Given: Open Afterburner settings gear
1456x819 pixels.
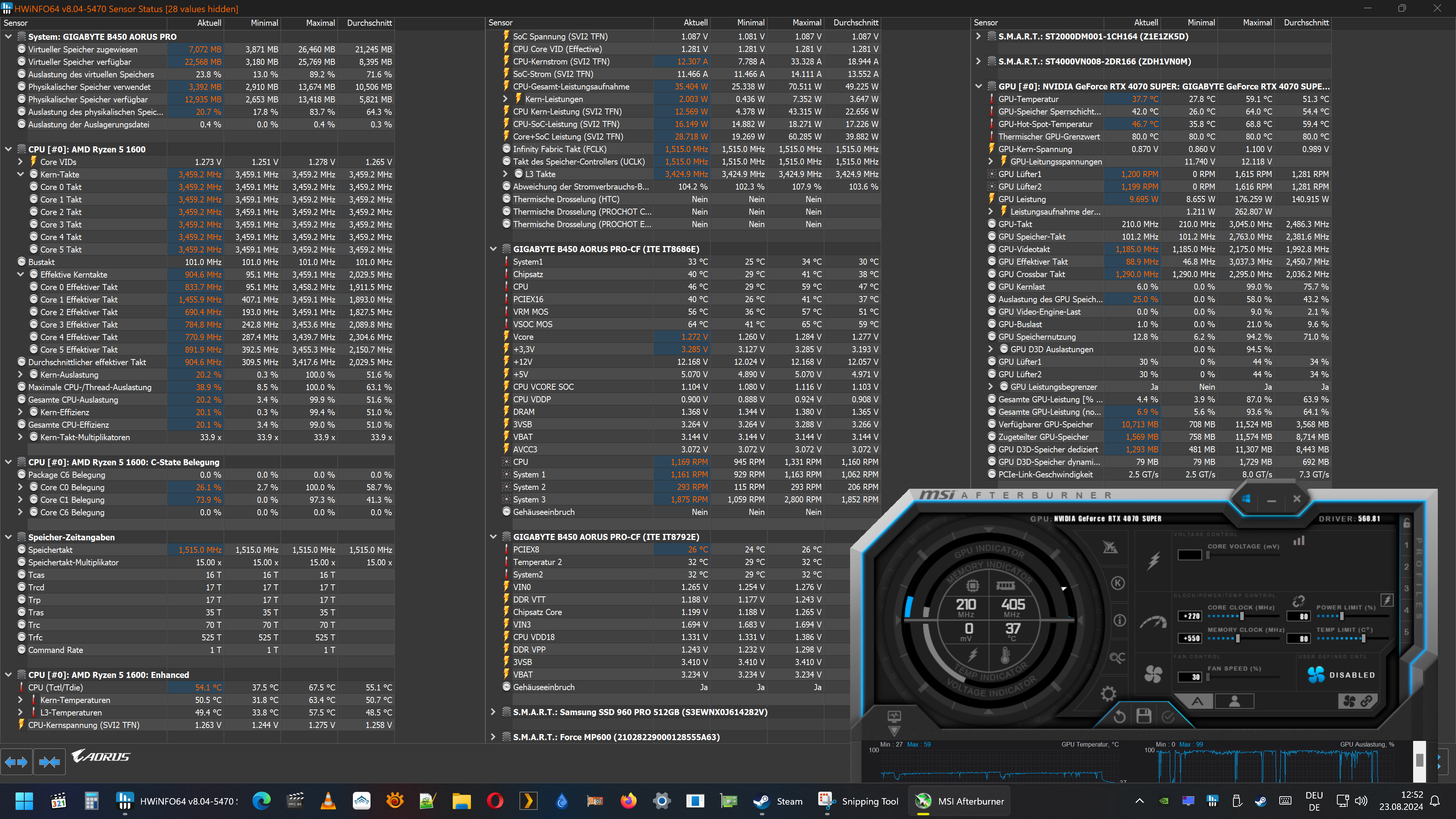Looking at the screenshot, I should click(x=1108, y=693).
